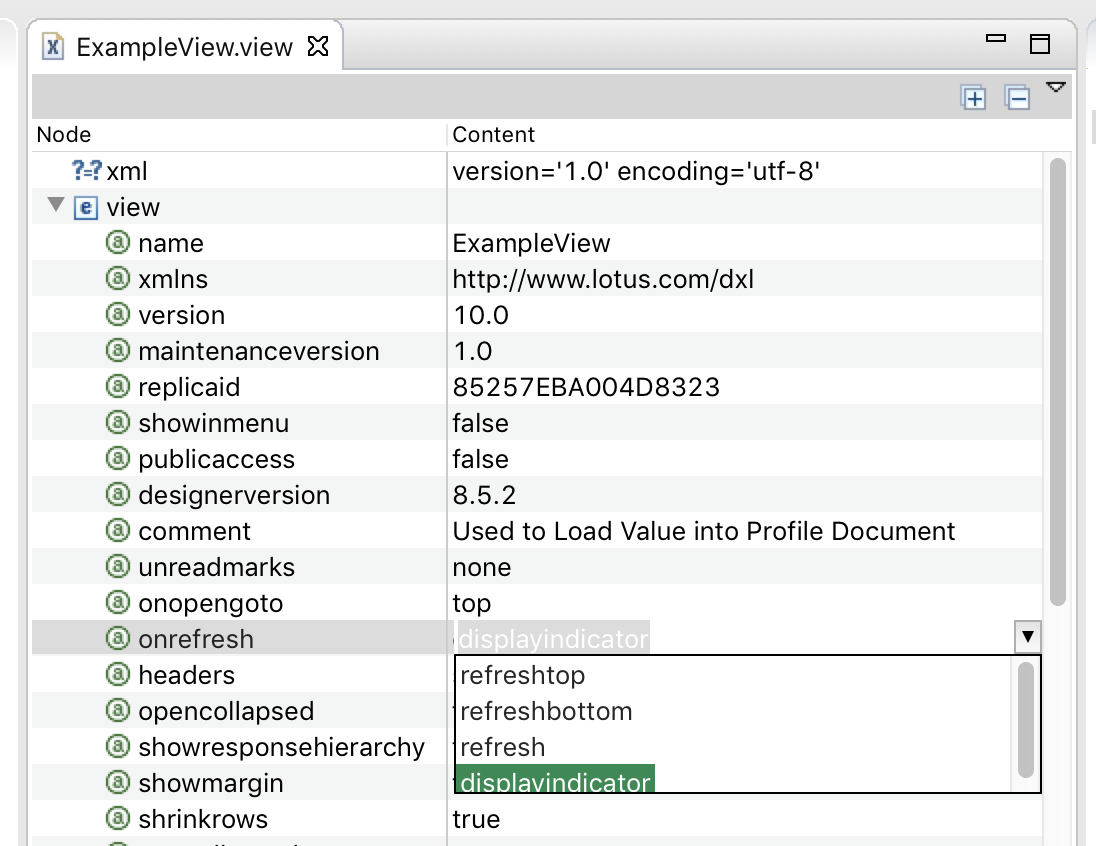The width and height of the screenshot is (1096, 846).
Task: Open the view menu triangle in toolbar
Action: (1055, 88)
